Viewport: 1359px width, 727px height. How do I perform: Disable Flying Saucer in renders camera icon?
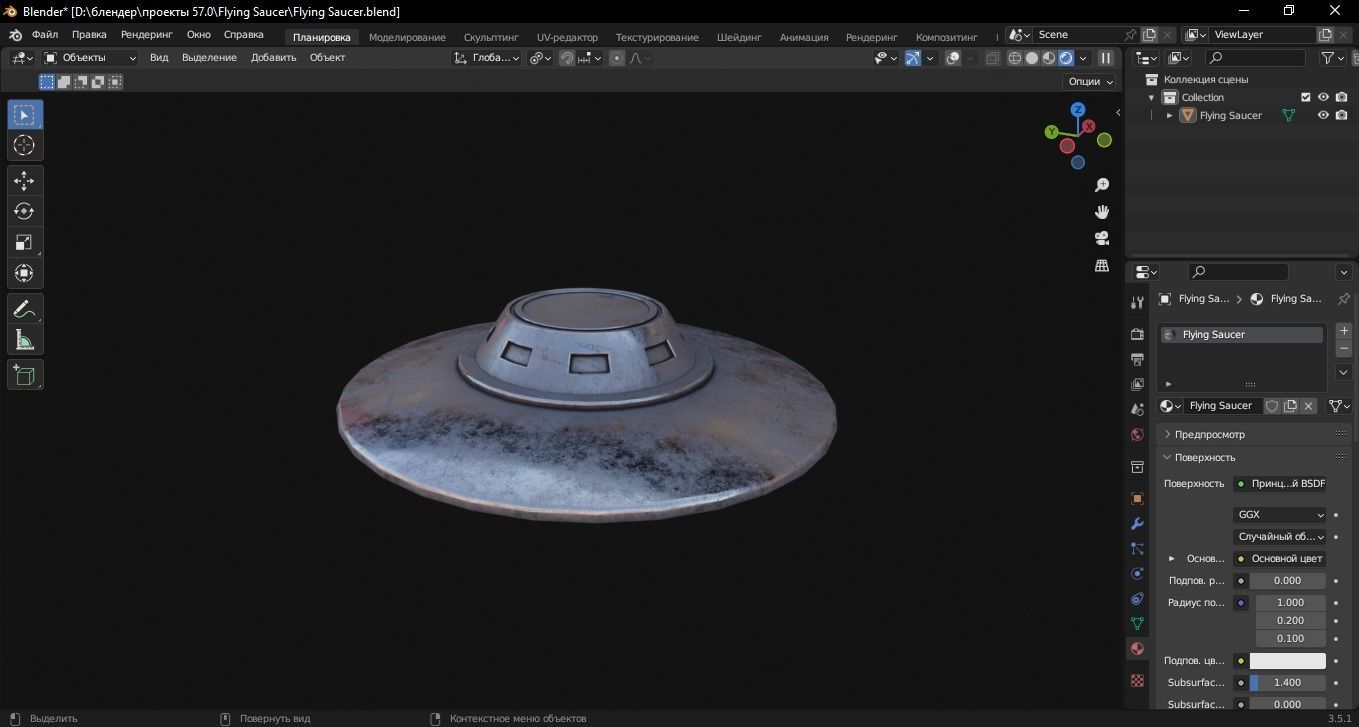coord(1341,115)
